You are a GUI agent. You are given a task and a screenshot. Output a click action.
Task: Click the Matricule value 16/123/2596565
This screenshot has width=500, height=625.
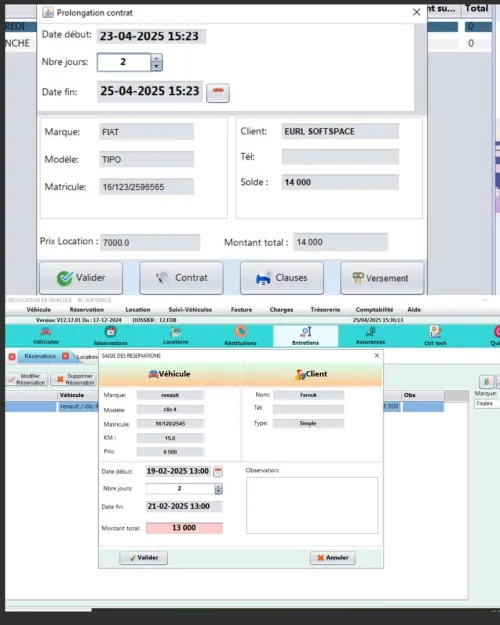point(146,187)
